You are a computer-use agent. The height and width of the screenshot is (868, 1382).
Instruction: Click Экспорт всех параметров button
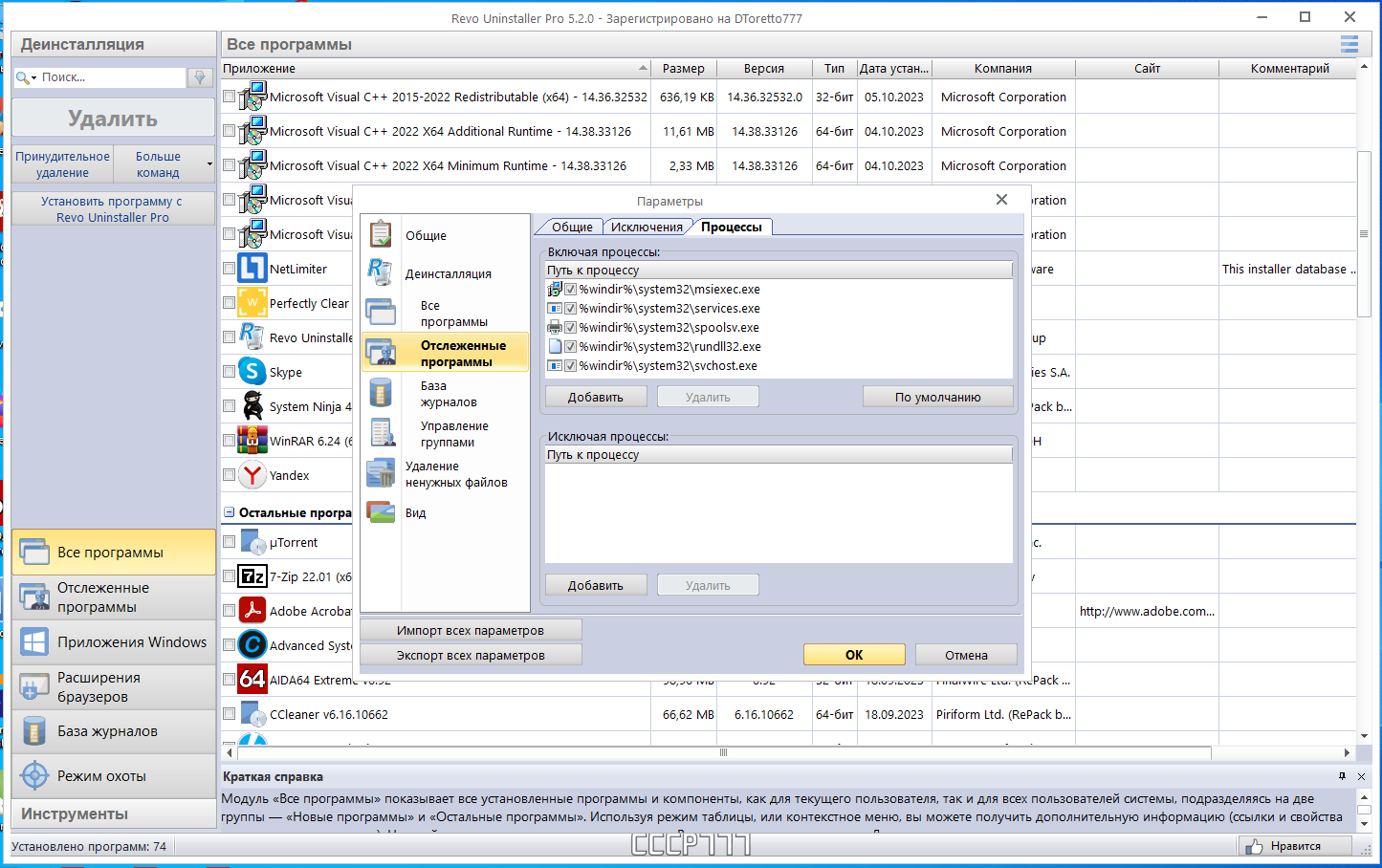click(471, 655)
